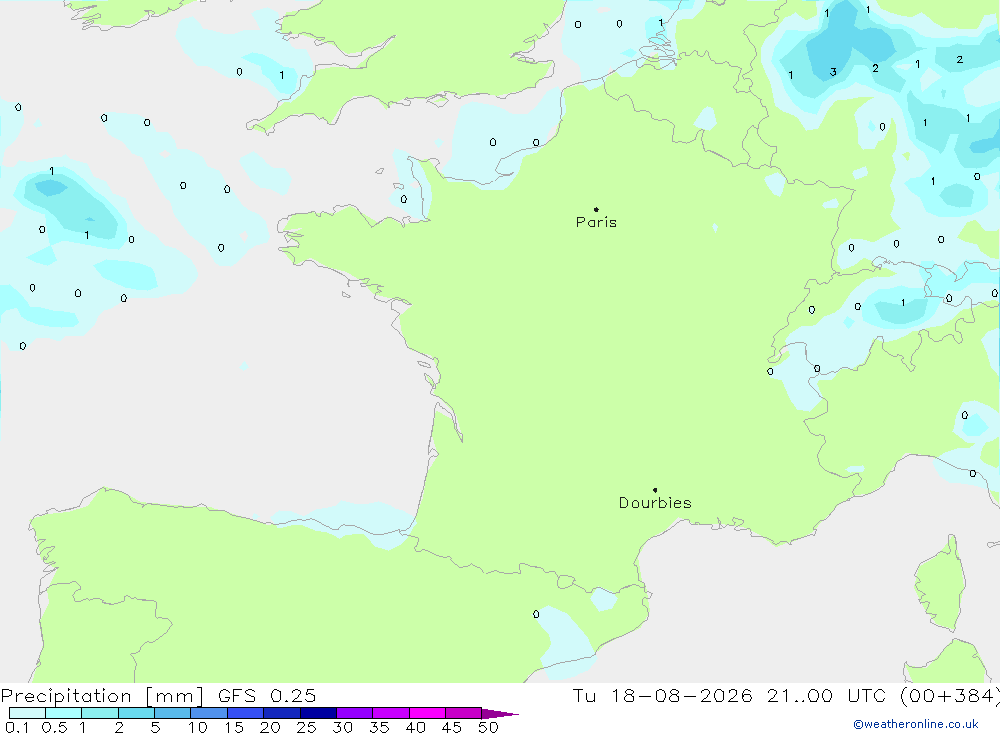Image resolution: width=1000 pixels, height=733 pixels.
Task: Pick the 40–45 mm legend swatch
Action: (x=427, y=713)
